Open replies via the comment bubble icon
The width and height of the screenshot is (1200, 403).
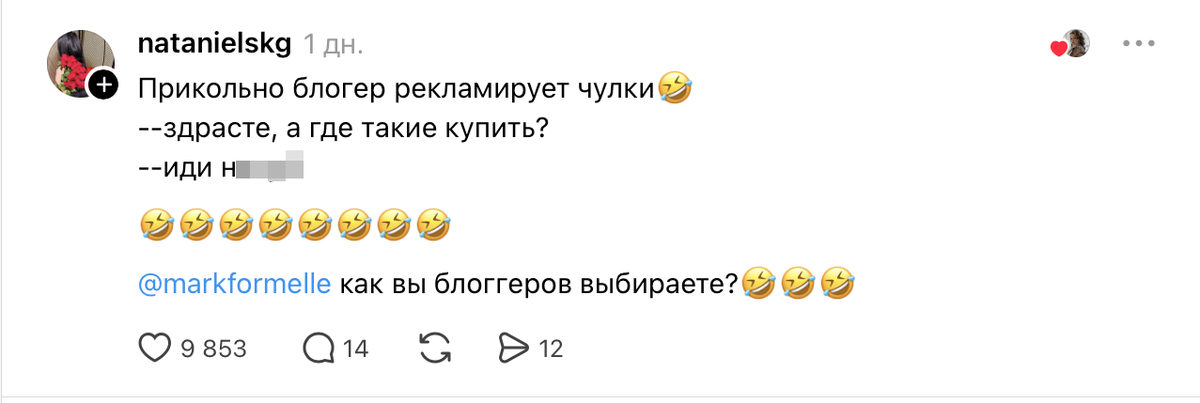click(318, 348)
